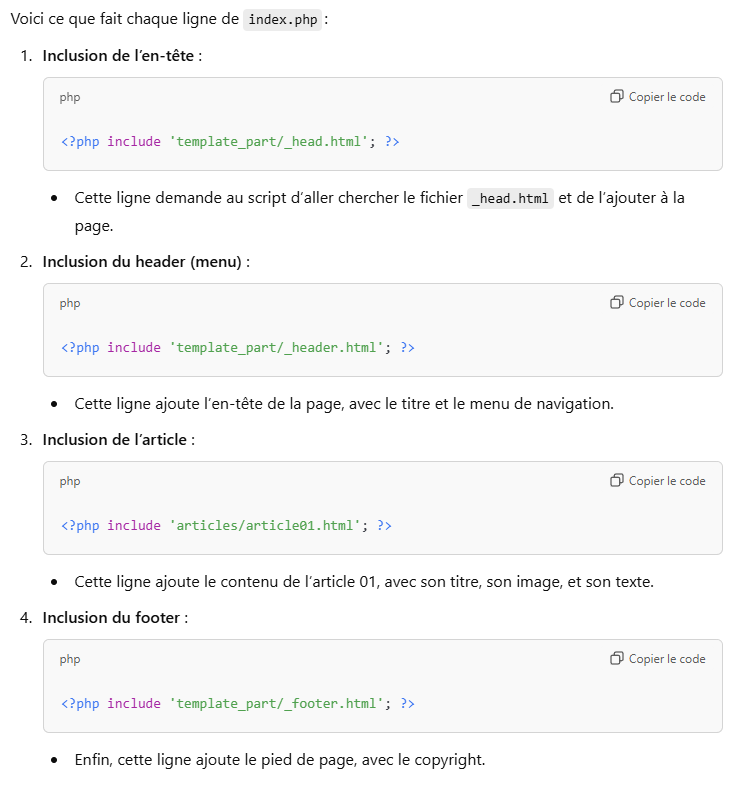Click the php language label of the footer code block
The height and width of the screenshot is (800, 738).
pyautogui.click(x=70, y=659)
